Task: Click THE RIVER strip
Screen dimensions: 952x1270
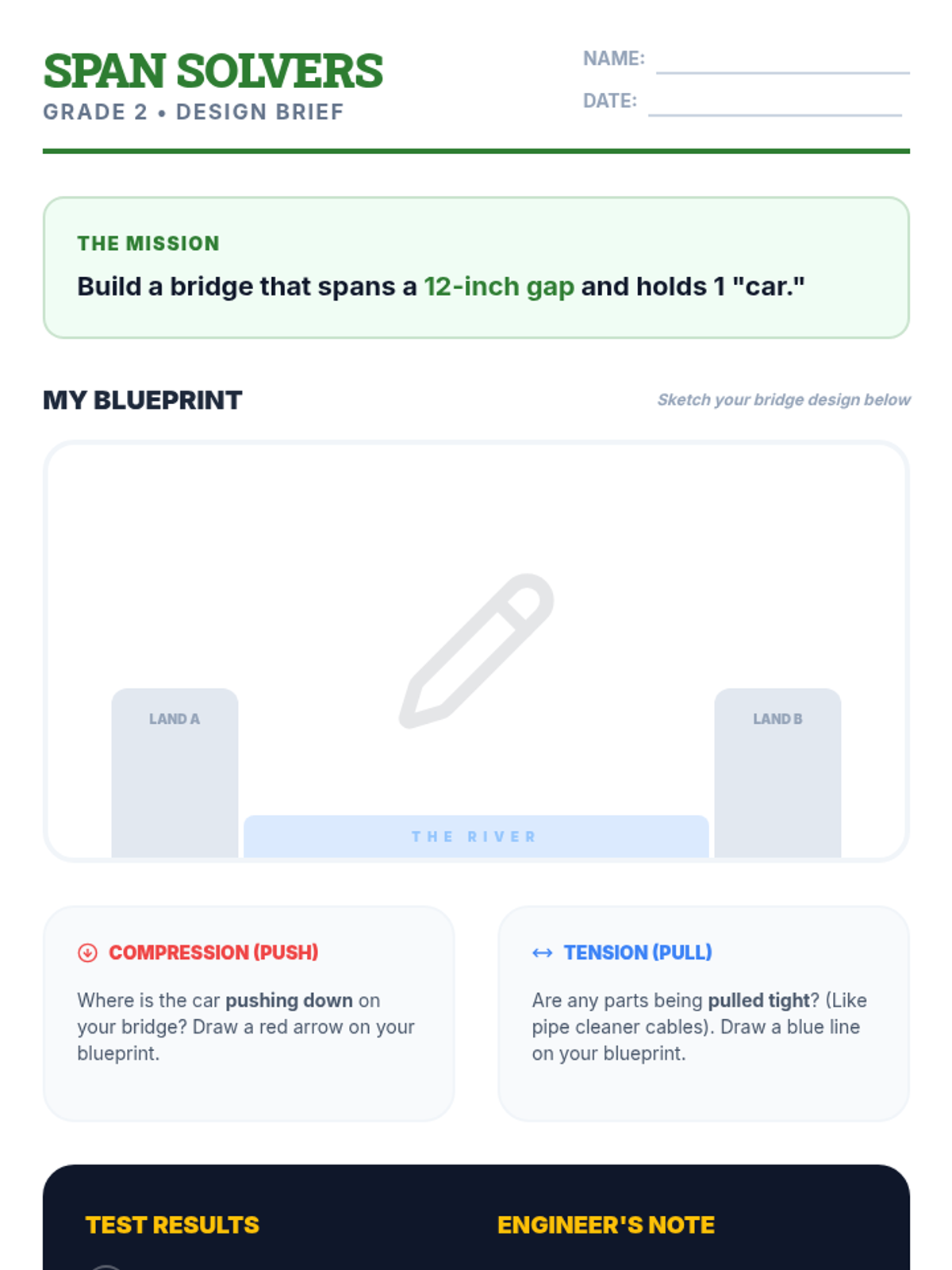Action: 476,837
